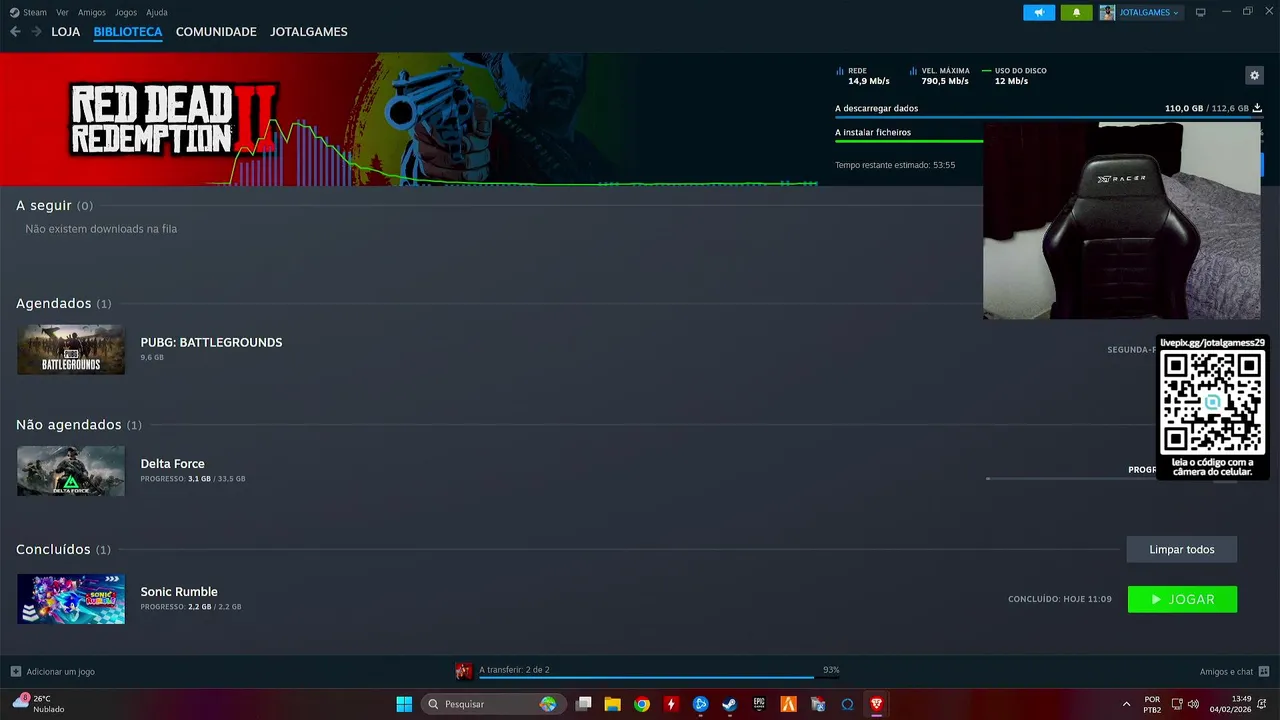Click the VEL. MÁXIMA 790,5 Mb/s stat

click(940, 76)
